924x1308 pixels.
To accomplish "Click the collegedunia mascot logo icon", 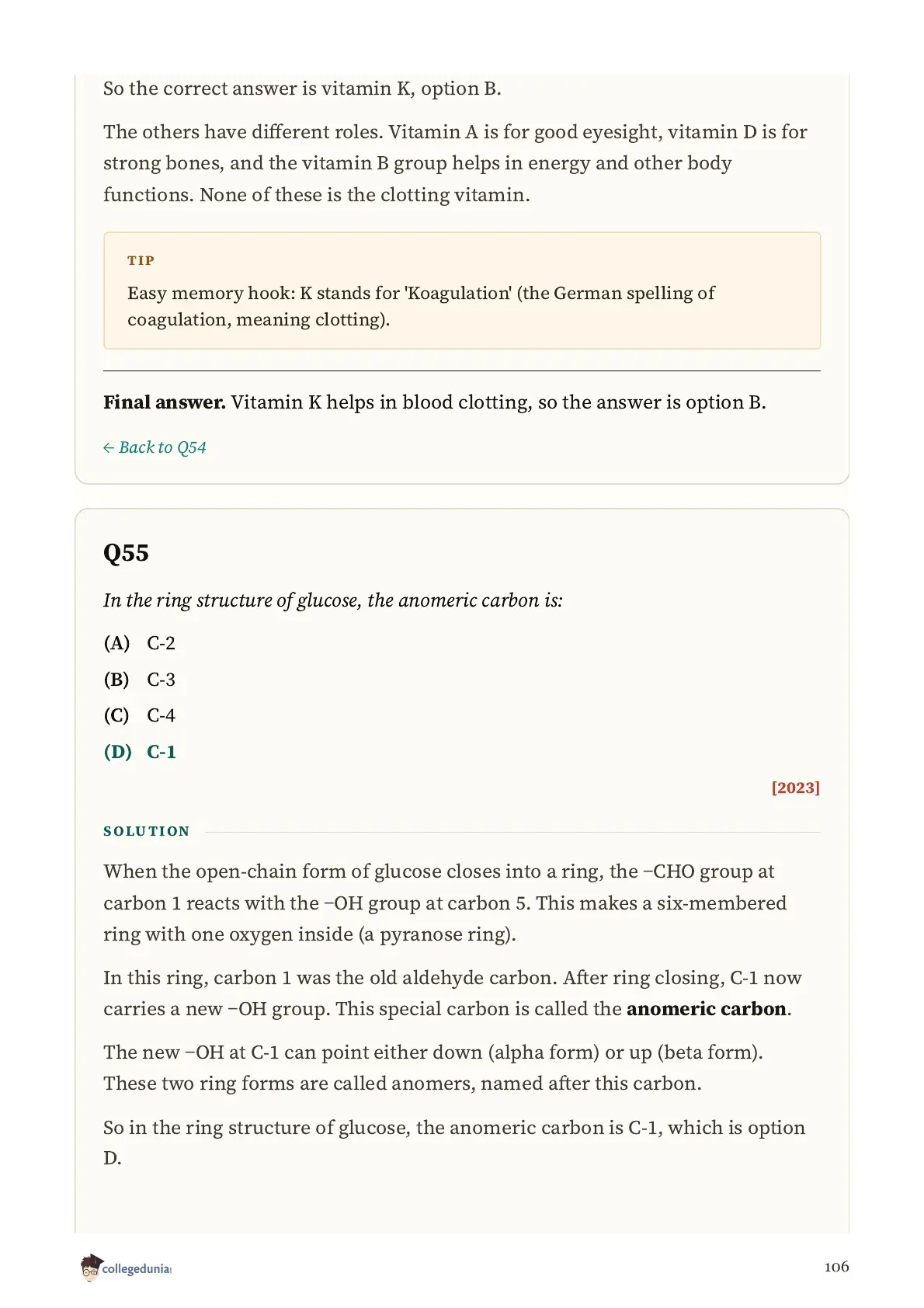I will click(x=91, y=1267).
